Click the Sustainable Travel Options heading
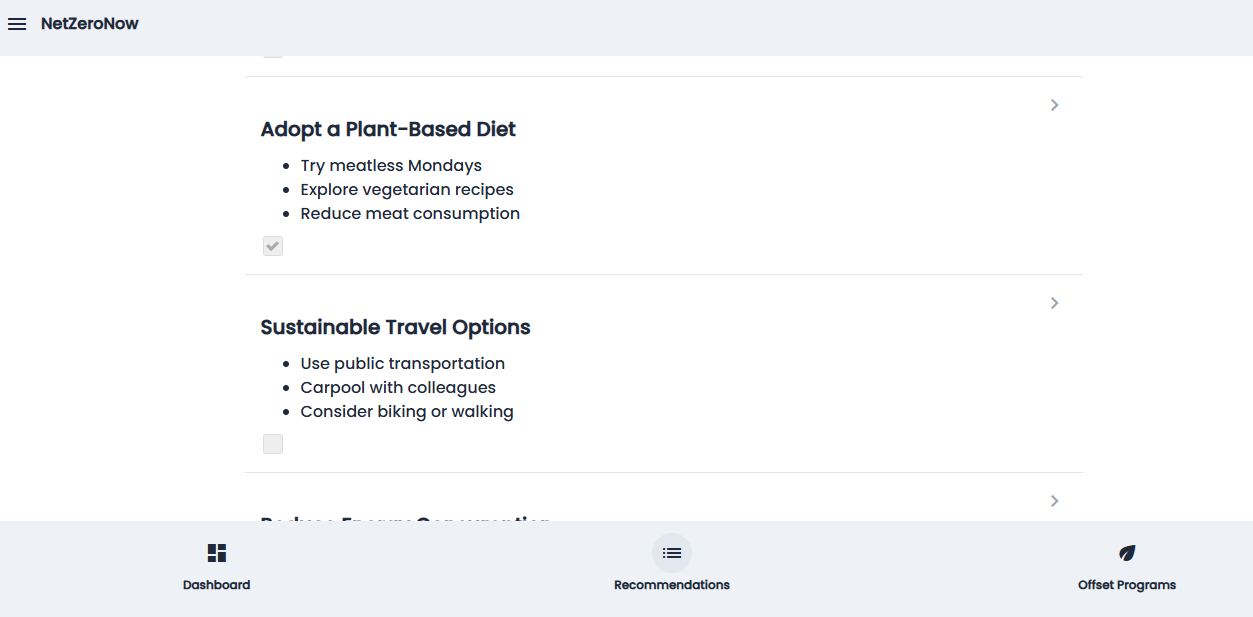The width and height of the screenshot is (1253, 617). click(x=395, y=327)
